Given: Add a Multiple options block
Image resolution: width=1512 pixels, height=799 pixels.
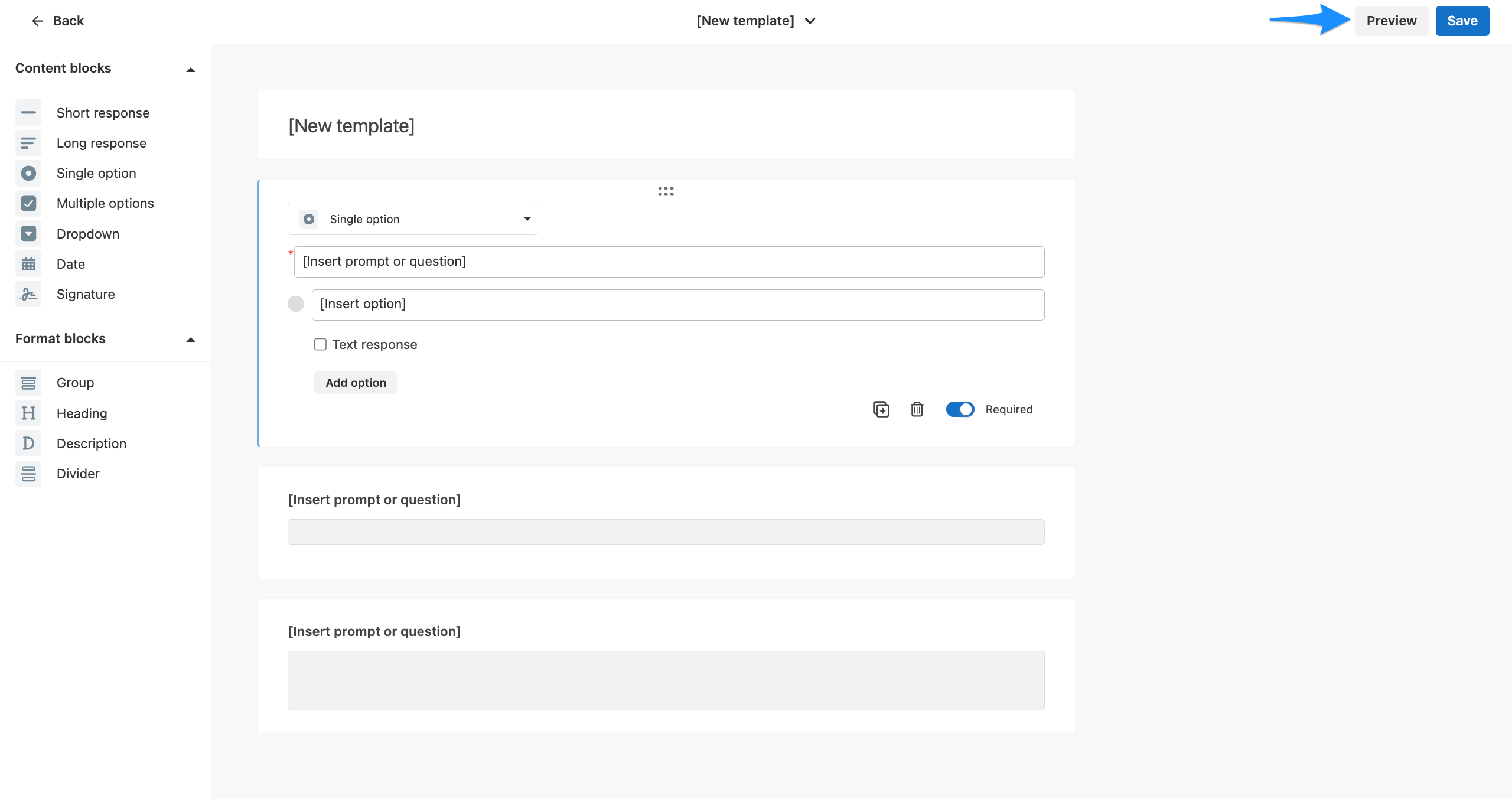Looking at the screenshot, I should [x=105, y=203].
